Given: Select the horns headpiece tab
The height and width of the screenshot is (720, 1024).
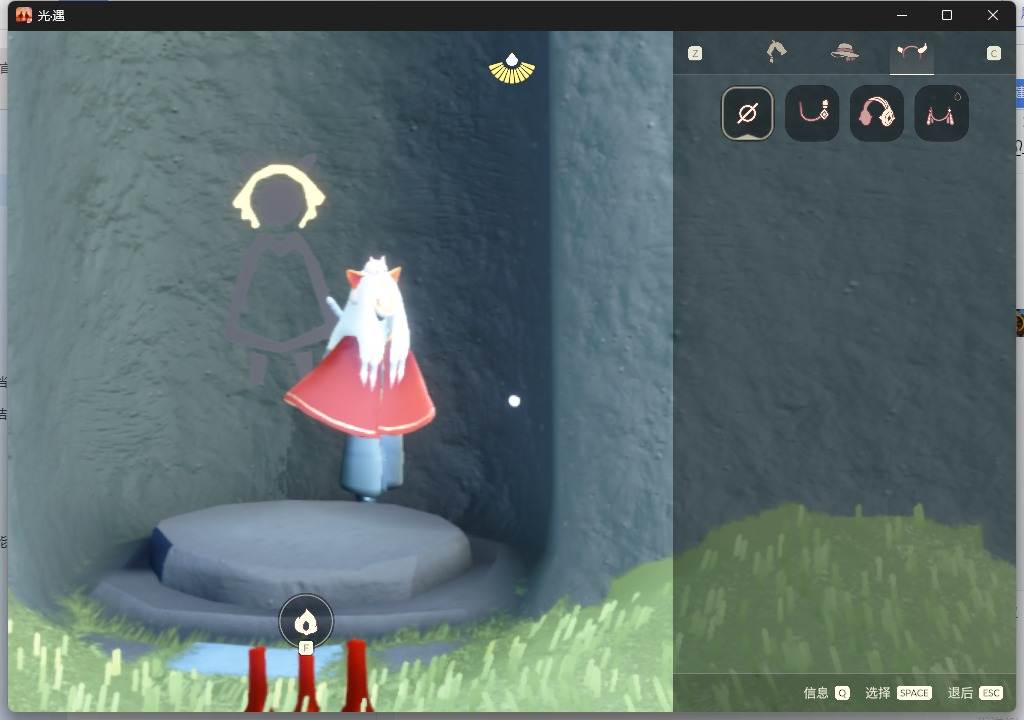Looking at the screenshot, I should click(x=912, y=52).
